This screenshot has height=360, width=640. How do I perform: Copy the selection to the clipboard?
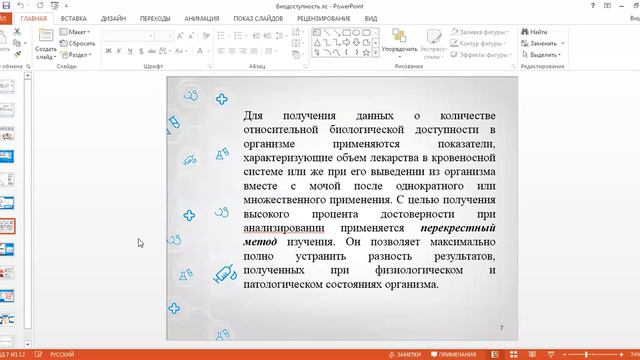(x=17, y=43)
